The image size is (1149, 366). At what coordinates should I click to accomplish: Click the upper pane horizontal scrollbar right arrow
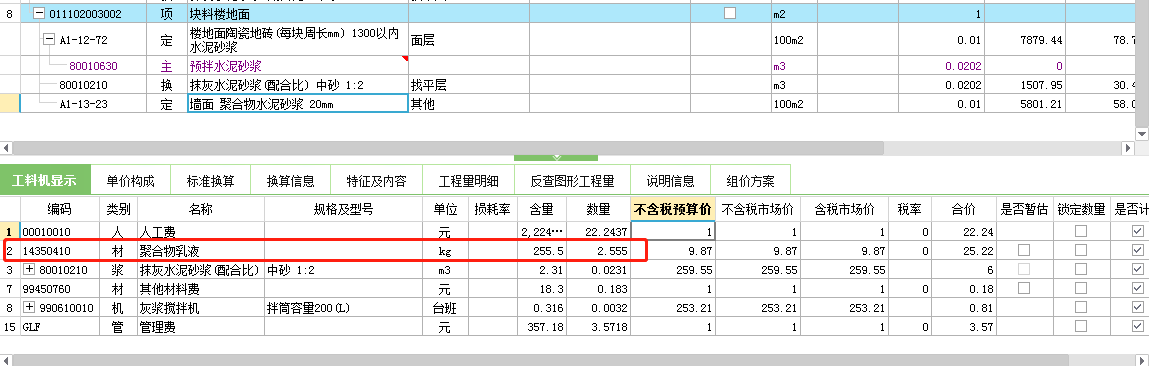coord(1128,148)
